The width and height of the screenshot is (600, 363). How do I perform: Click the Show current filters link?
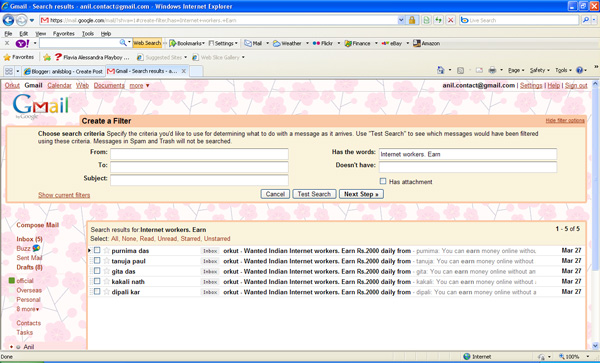coord(64,195)
